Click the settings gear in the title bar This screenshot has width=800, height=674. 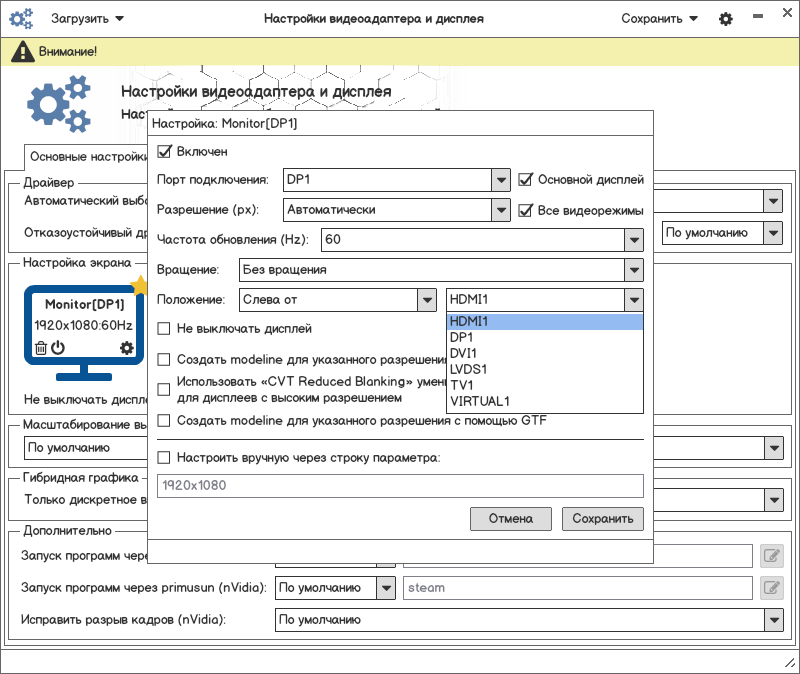click(726, 19)
